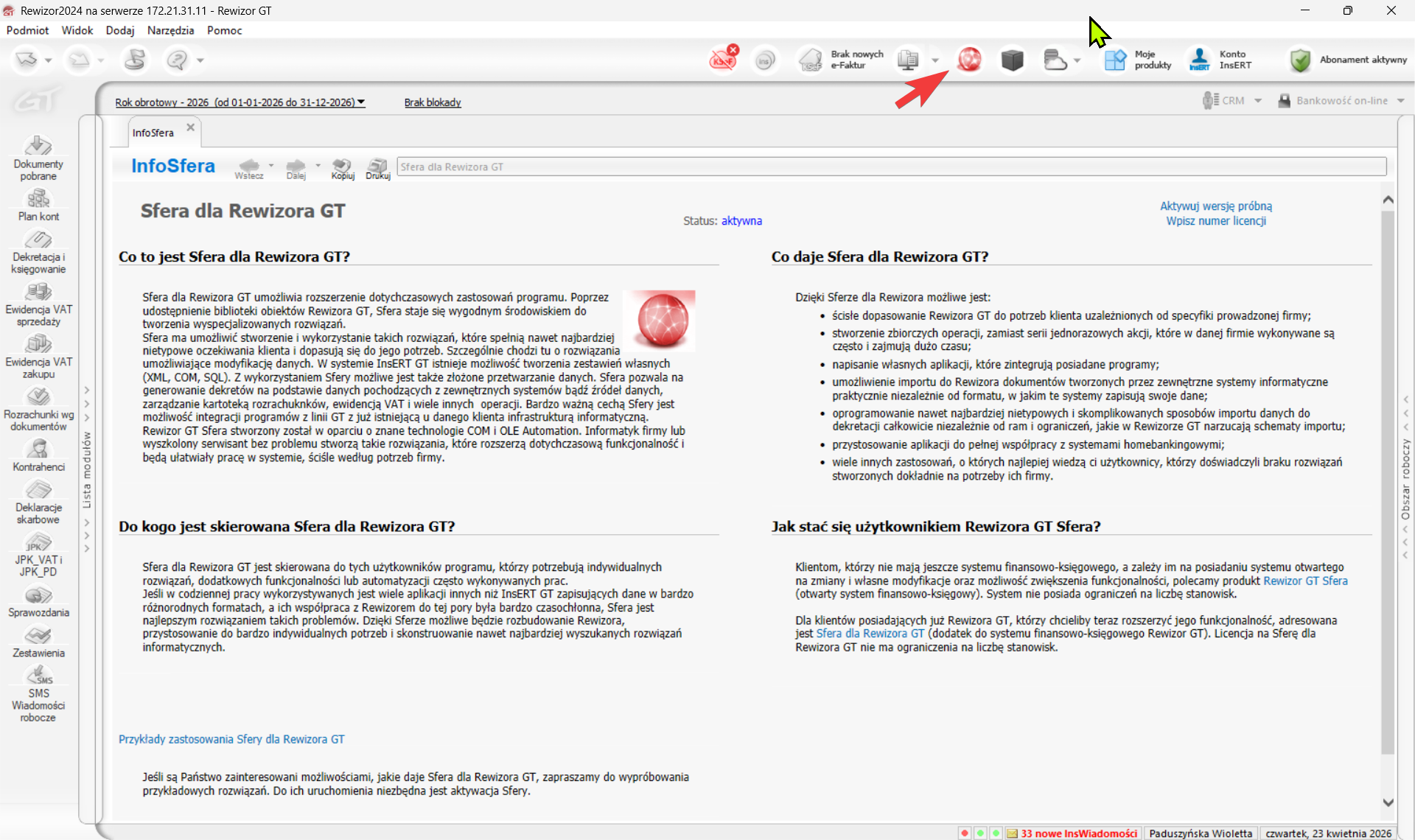The image size is (1415, 840).
Task: Expand the Lista modułów side panel
Action: tap(87, 469)
